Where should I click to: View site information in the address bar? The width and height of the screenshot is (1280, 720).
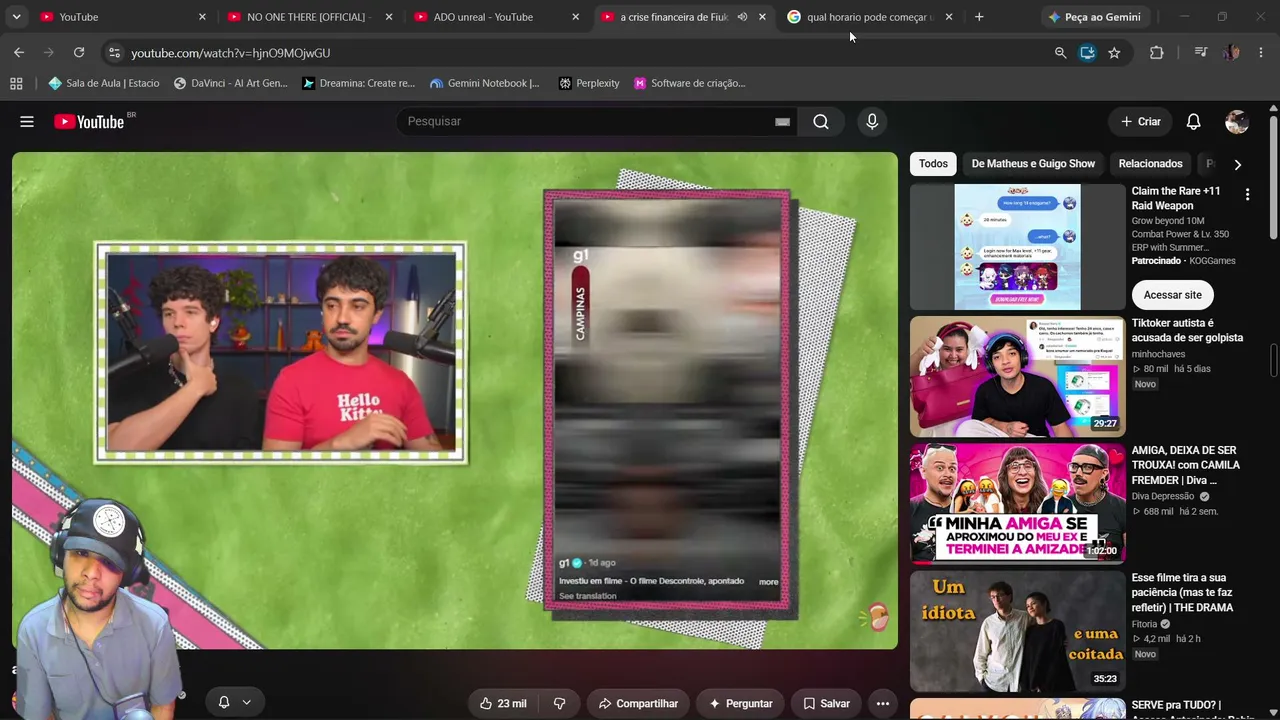pos(113,53)
